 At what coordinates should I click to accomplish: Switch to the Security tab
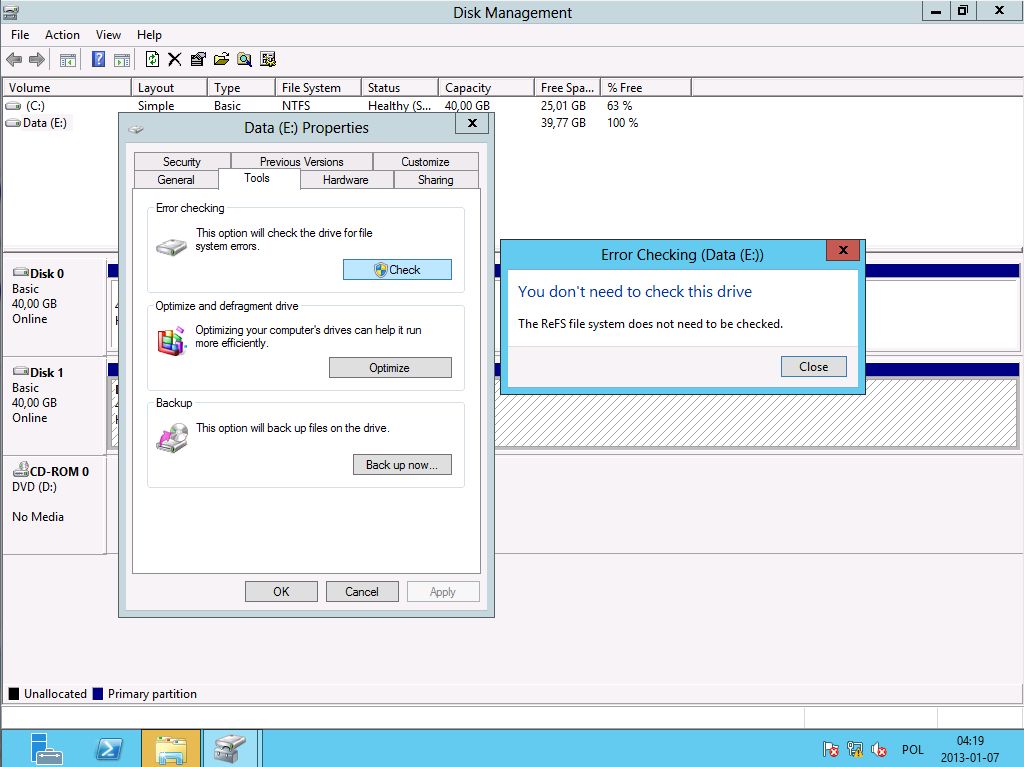pos(182,161)
